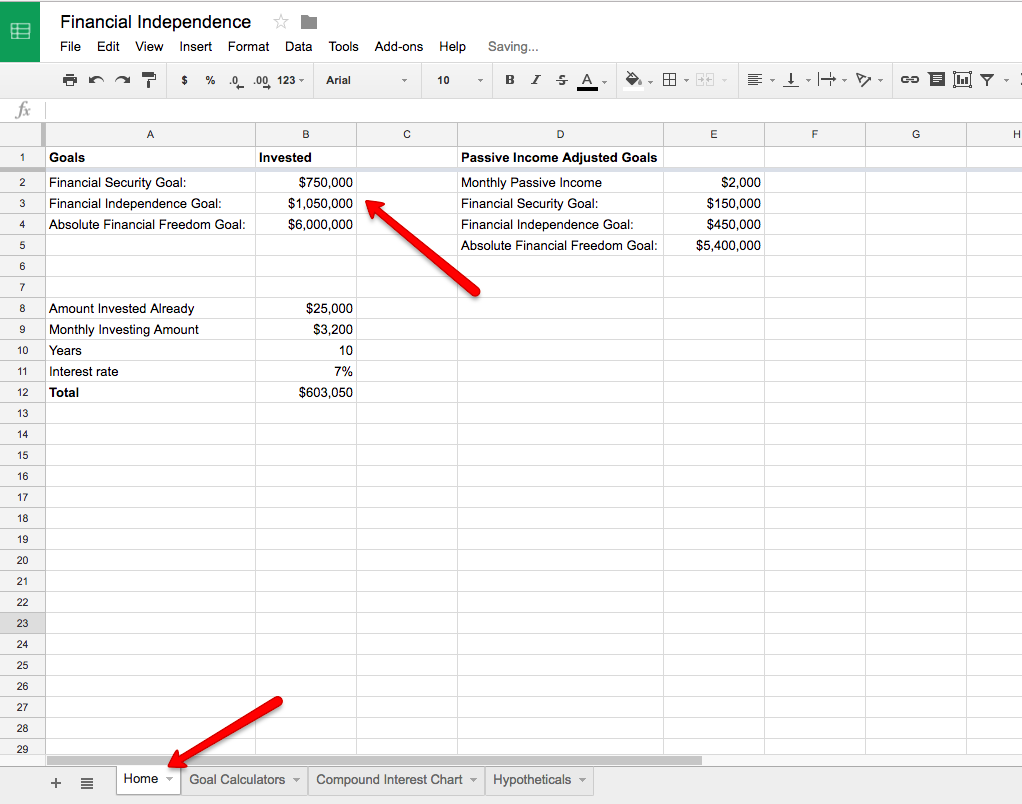Open the all sheets list button
This screenshot has width=1022, height=804.
tap(87, 783)
